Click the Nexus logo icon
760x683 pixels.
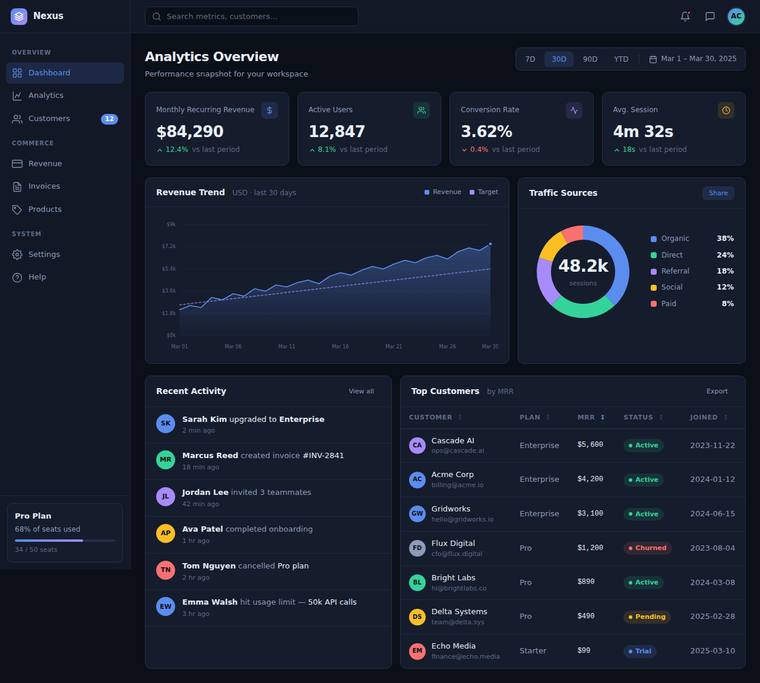(x=19, y=16)
